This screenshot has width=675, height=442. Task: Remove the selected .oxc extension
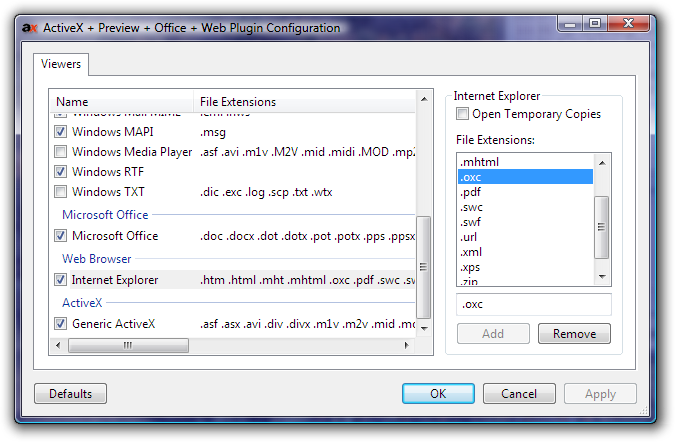tap(574, 334)
